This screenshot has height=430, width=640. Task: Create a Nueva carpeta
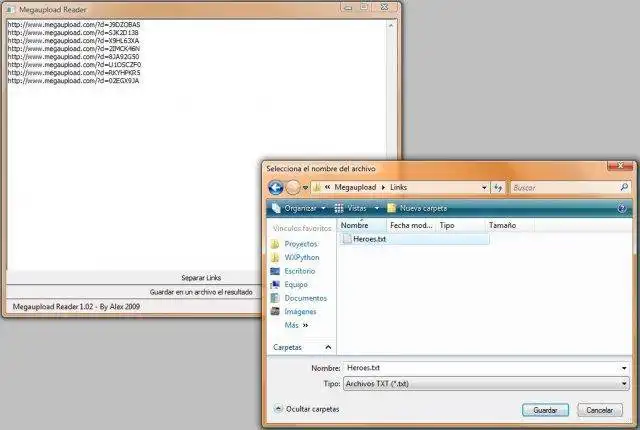click(x=417, y=208)
